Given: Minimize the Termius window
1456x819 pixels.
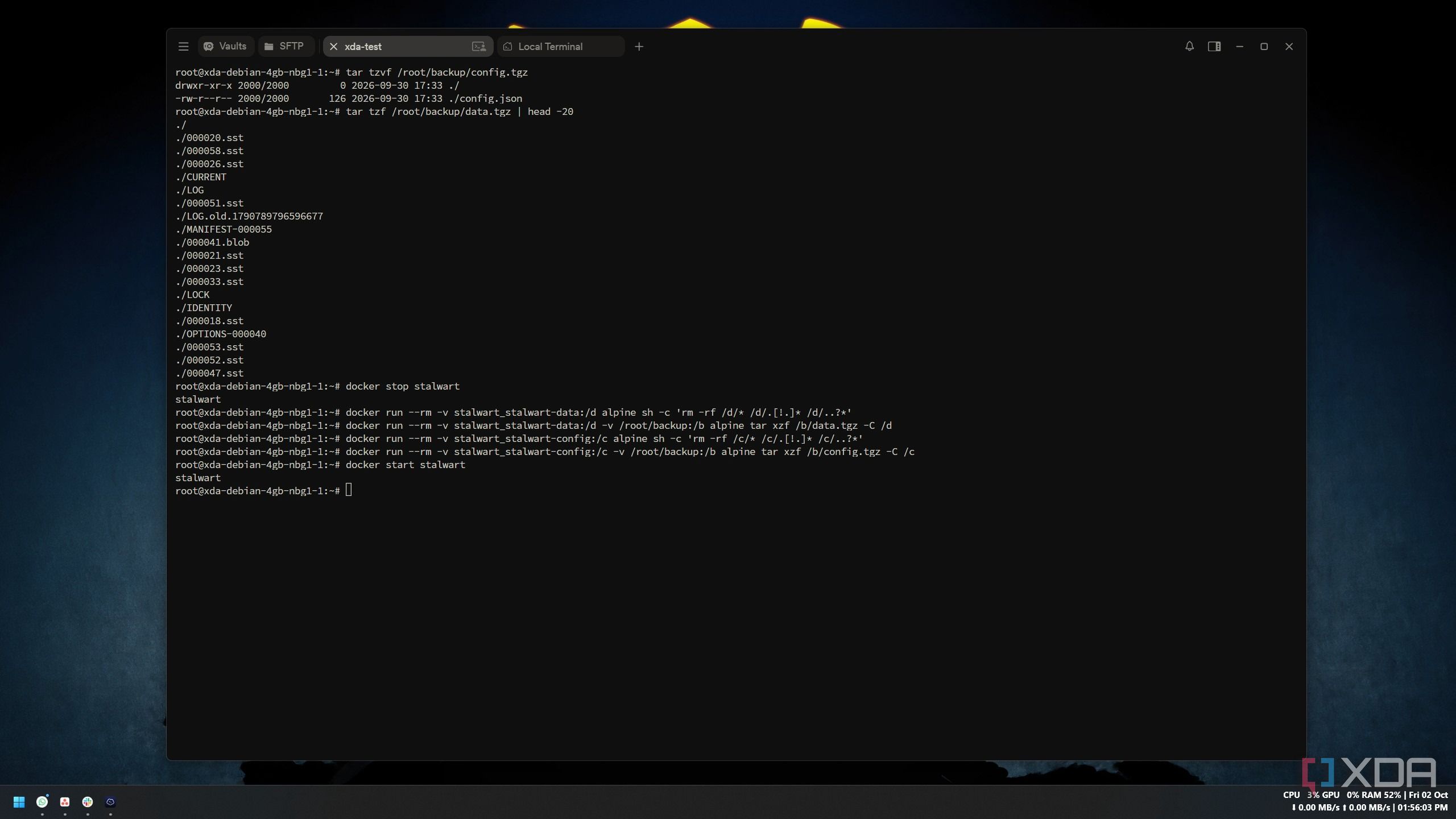Looking at the screenshot, I should click(x=1239, y=47).
